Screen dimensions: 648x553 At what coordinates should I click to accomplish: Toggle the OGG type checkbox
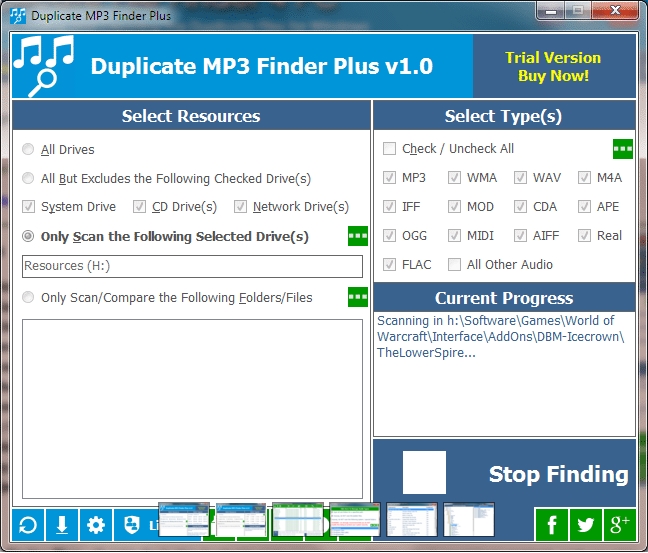[x=389, y=236]
